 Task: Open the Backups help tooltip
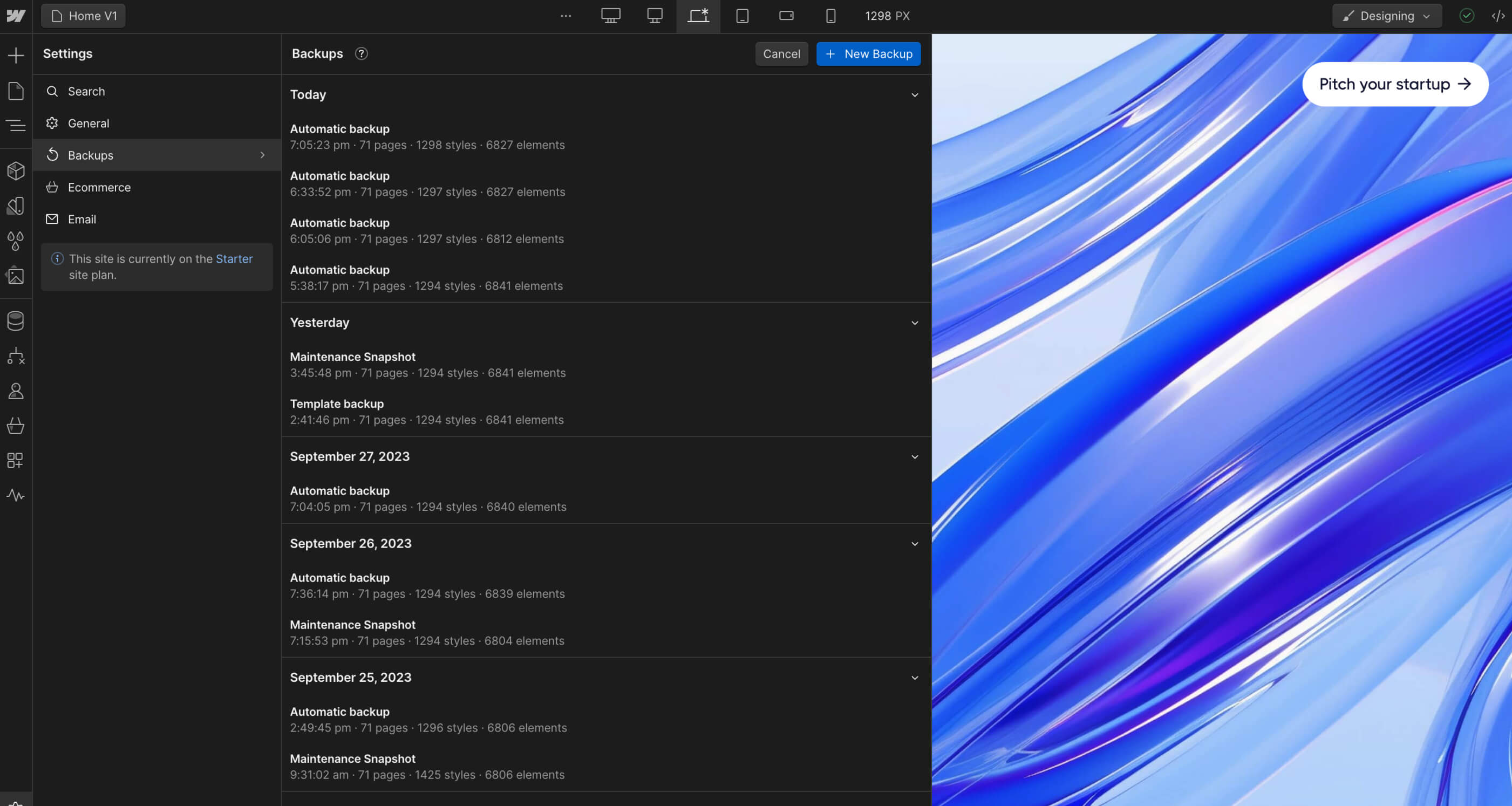[x=362, y=53]
